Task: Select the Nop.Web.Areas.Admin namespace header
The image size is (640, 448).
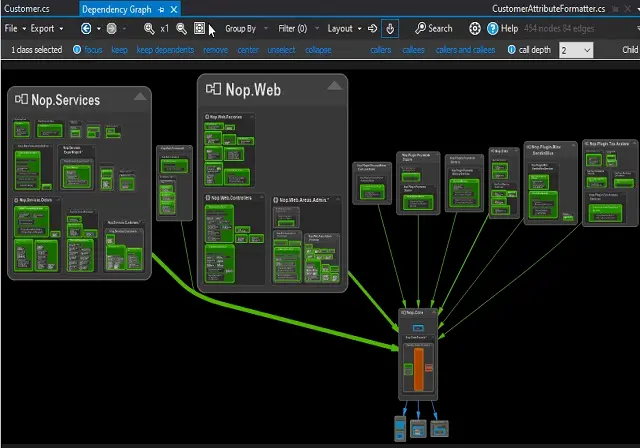Action: coord(302,200)
